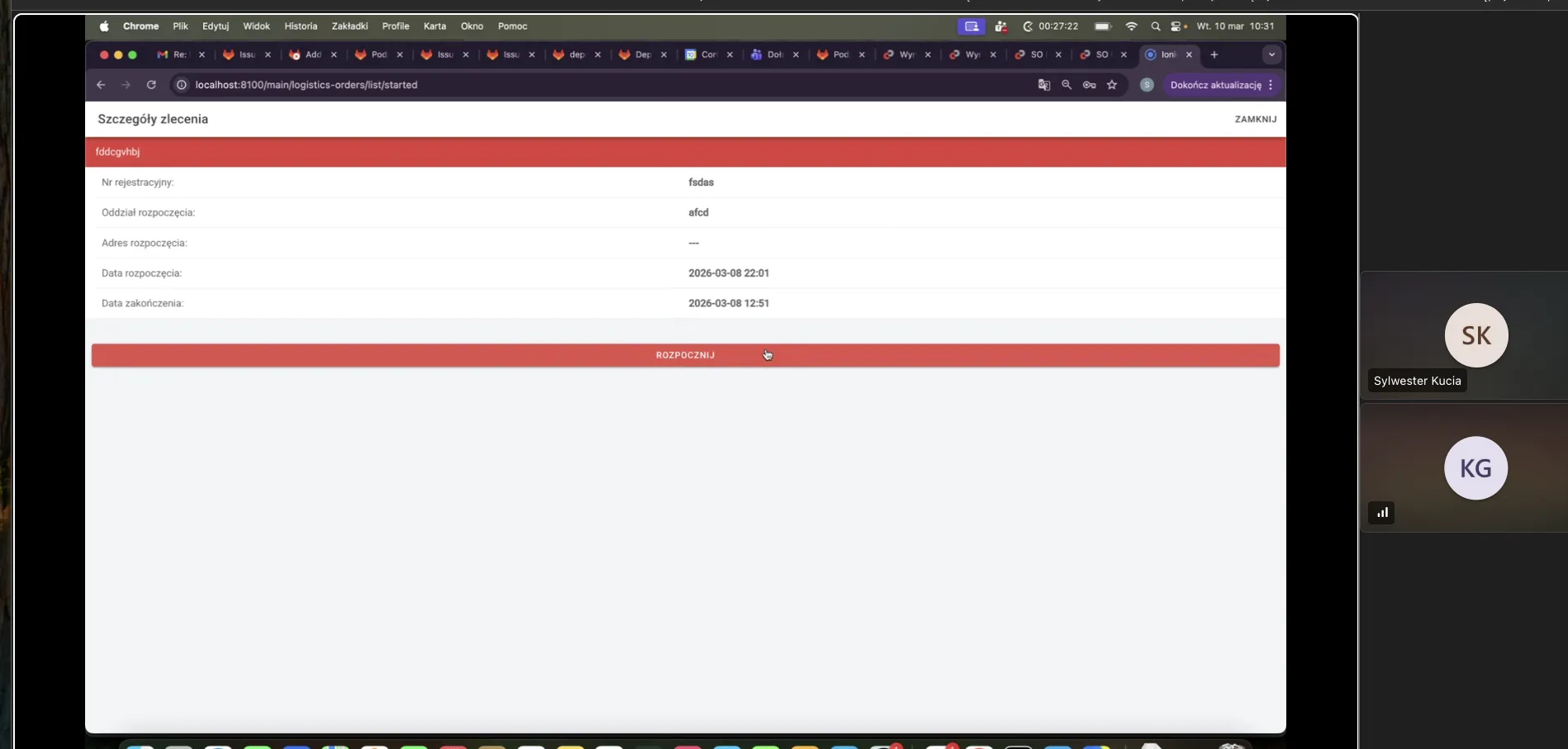Reload the page in Chrome
Screen dimensions: 1568x749
point(151,85)
